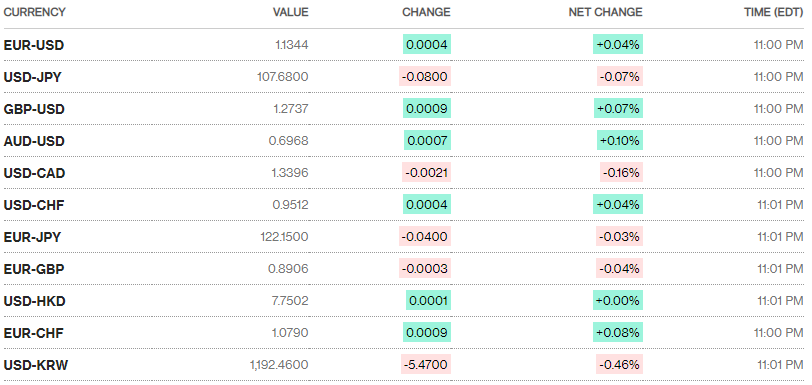Image resolution: width=812 pixels, height=385 pixels.
Task: Click the +0.10% net change for AUD-USD
Action: [x=620, y=141]
